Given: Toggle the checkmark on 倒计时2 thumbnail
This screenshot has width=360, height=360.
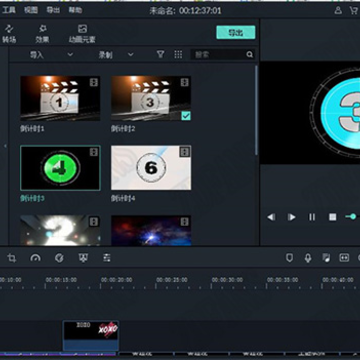Looking at the screenshot, I should (186, 116).
